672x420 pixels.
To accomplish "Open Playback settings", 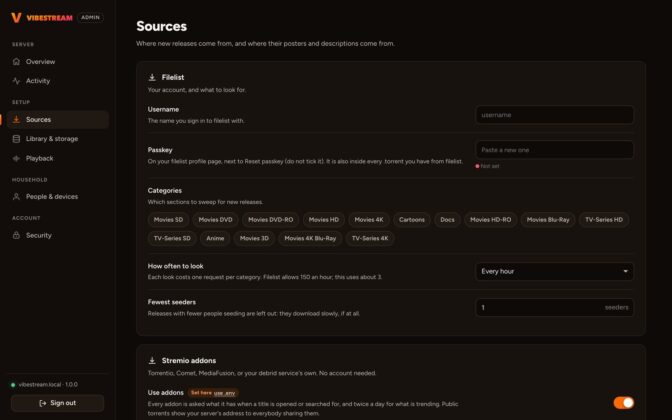I will 58,158.
